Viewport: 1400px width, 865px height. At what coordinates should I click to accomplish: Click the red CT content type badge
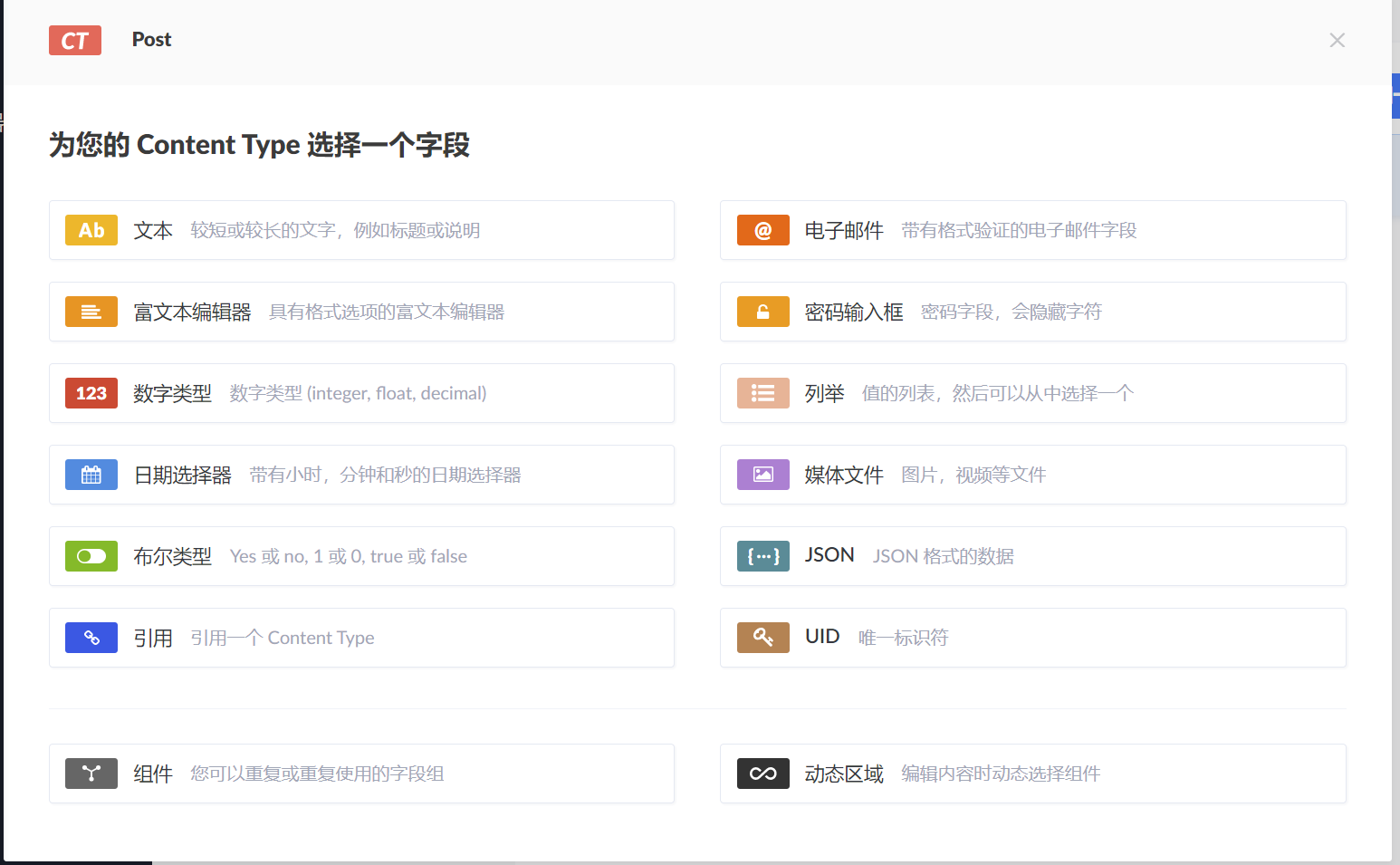(75, 41)
